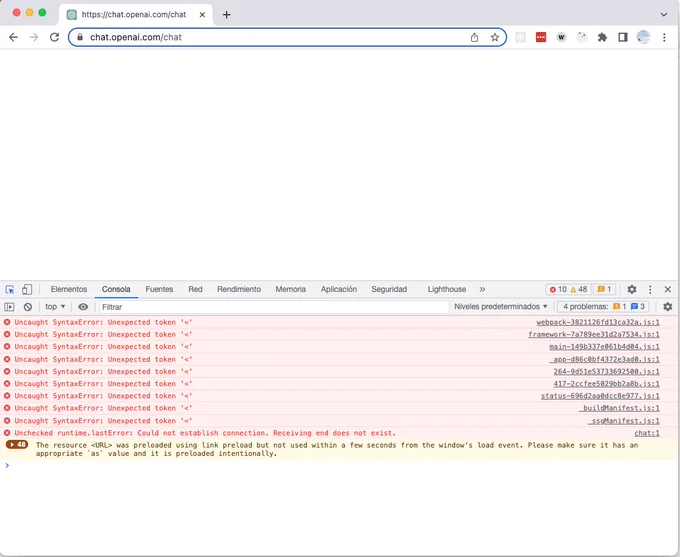View site security lock info
The height and width of the screenshot is (557, 680).
[x=80, y=37]
